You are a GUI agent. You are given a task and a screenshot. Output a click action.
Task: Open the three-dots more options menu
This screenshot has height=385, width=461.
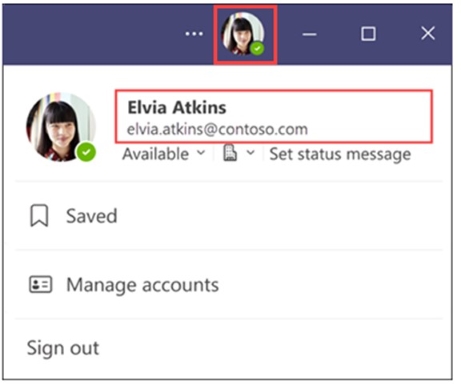click(x=194, y=34)
